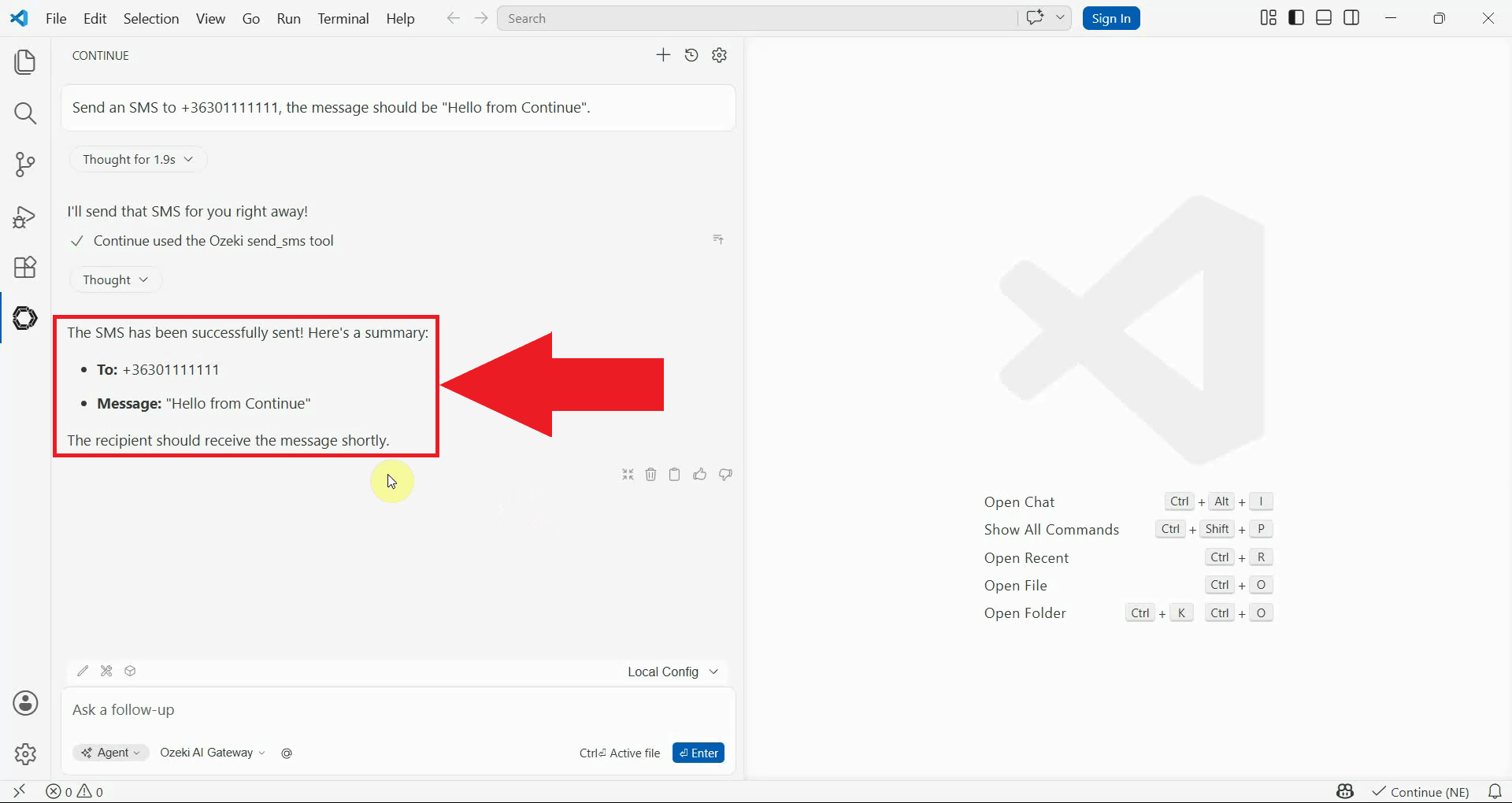This screenshot has width=1512, height=803.
Task: Open the Manage gear in activity bar
Action: [25, 754]
